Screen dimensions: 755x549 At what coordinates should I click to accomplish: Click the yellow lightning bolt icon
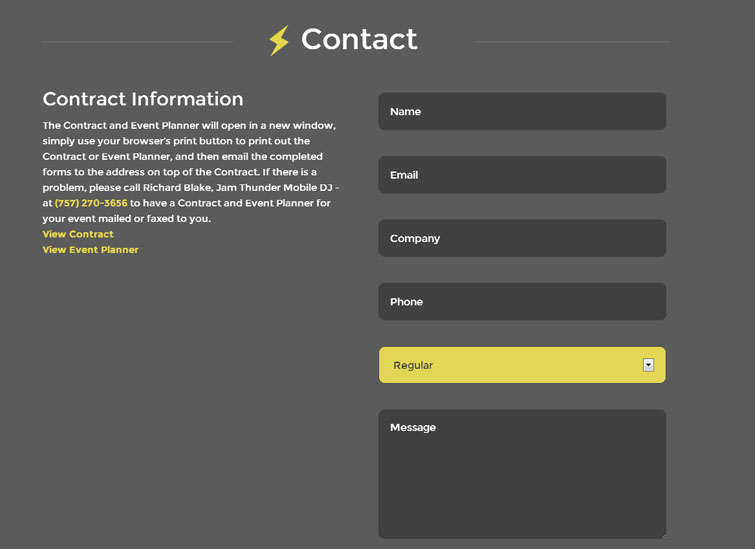[x=279, y=40]
